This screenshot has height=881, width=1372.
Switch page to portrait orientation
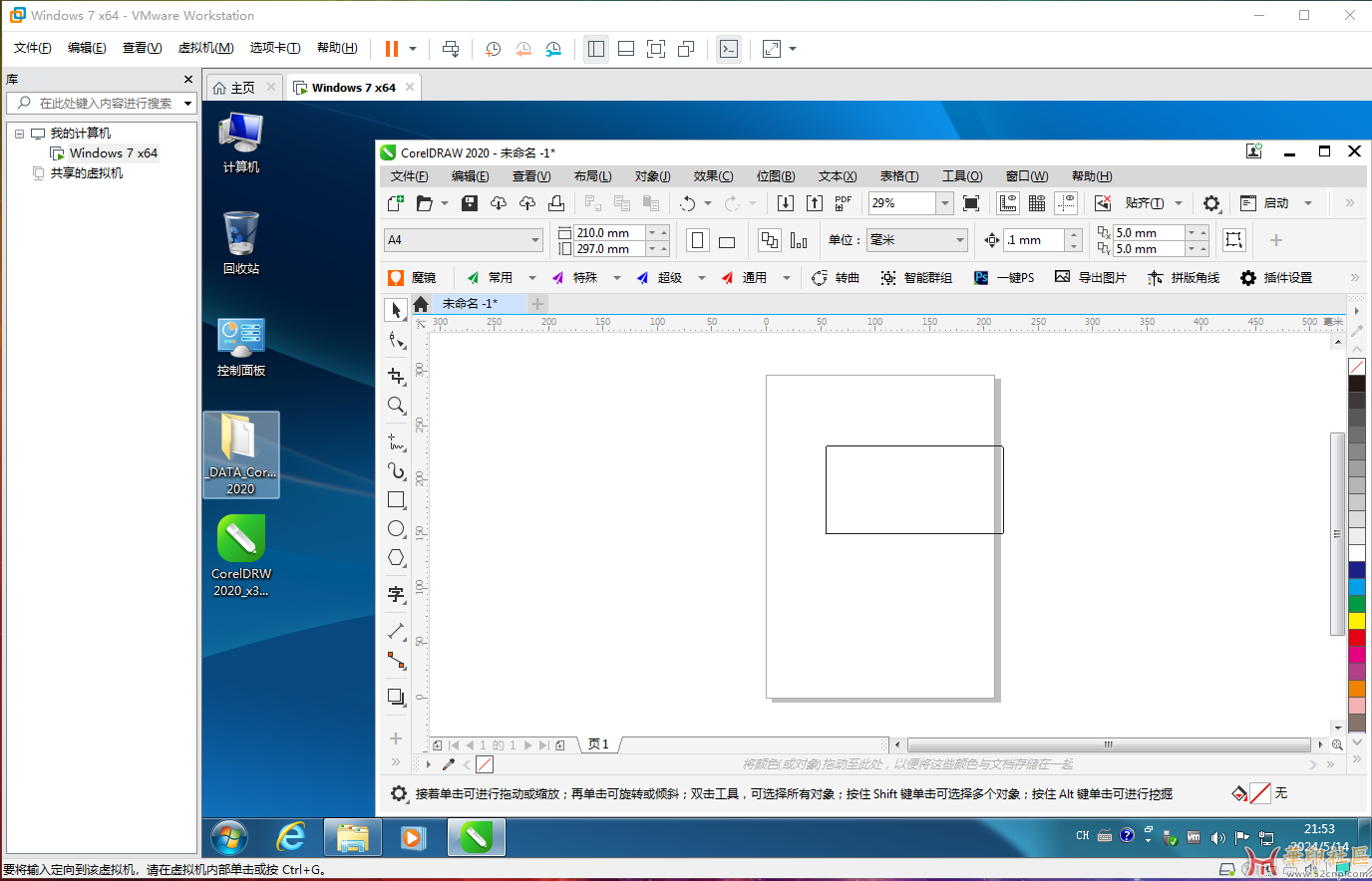(x=698, y=240)
